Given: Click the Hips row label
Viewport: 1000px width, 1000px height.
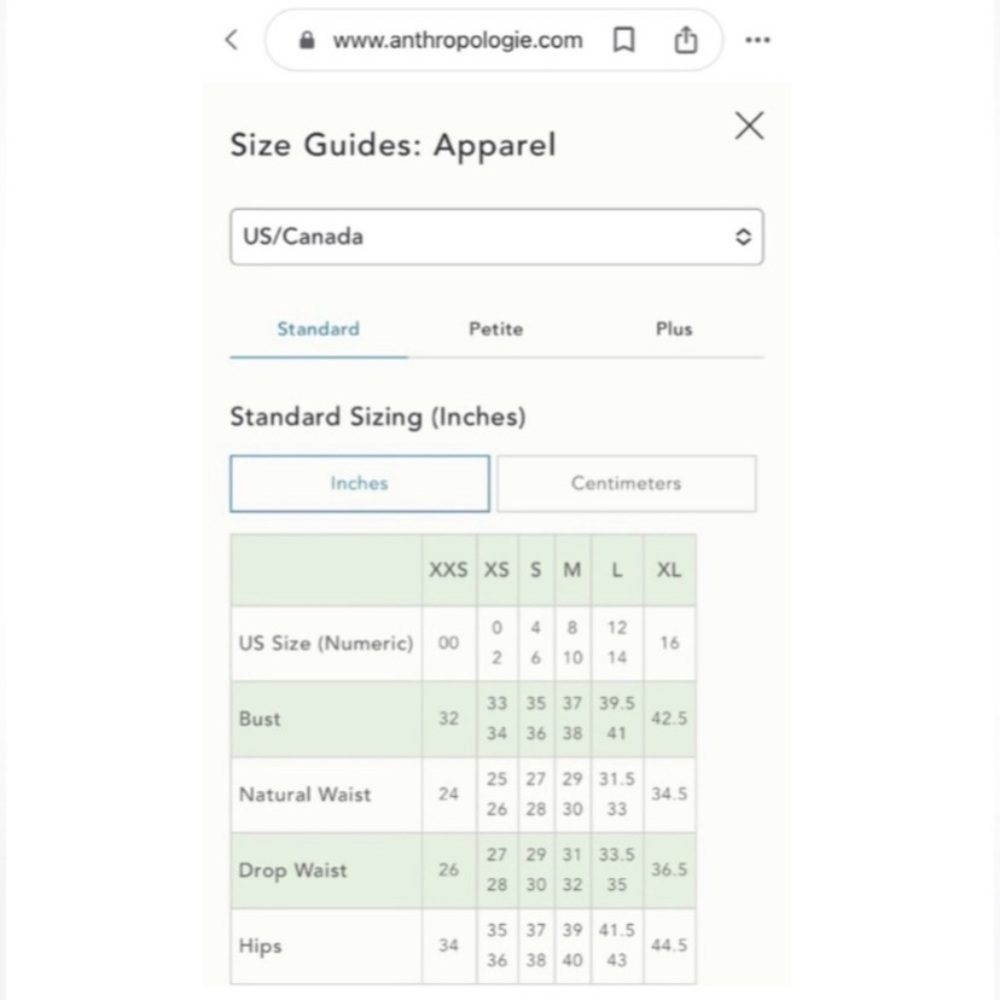Looking at the screenshot, I should (260, 946).
